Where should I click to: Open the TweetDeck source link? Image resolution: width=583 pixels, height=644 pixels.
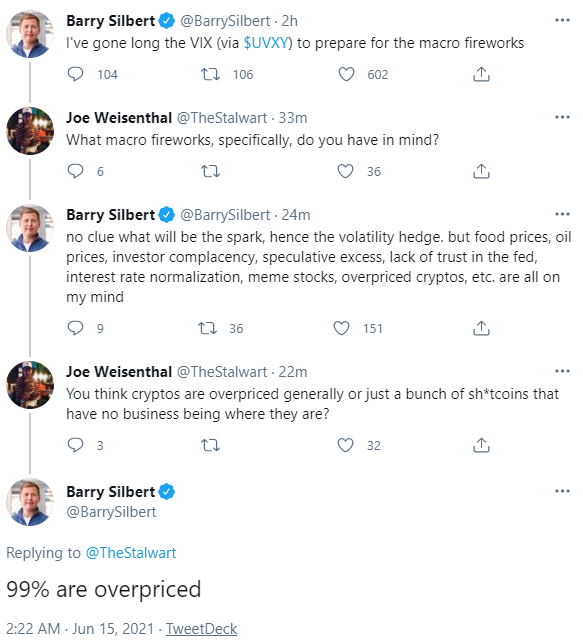tap(201, 629)
